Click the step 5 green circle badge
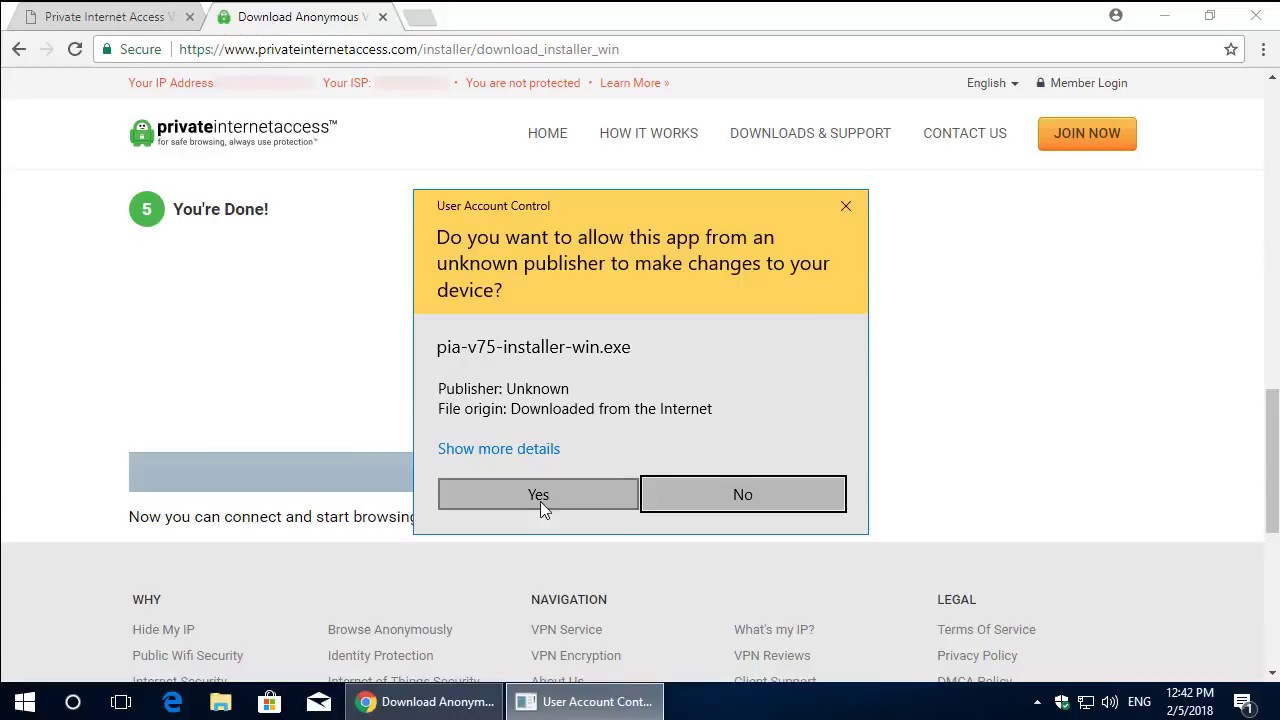 146,209
